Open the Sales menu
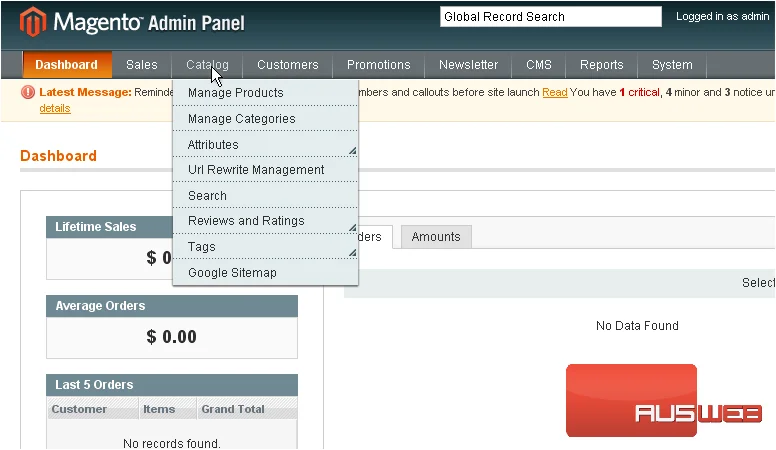The image size is (776, 450). click(142, 65)
